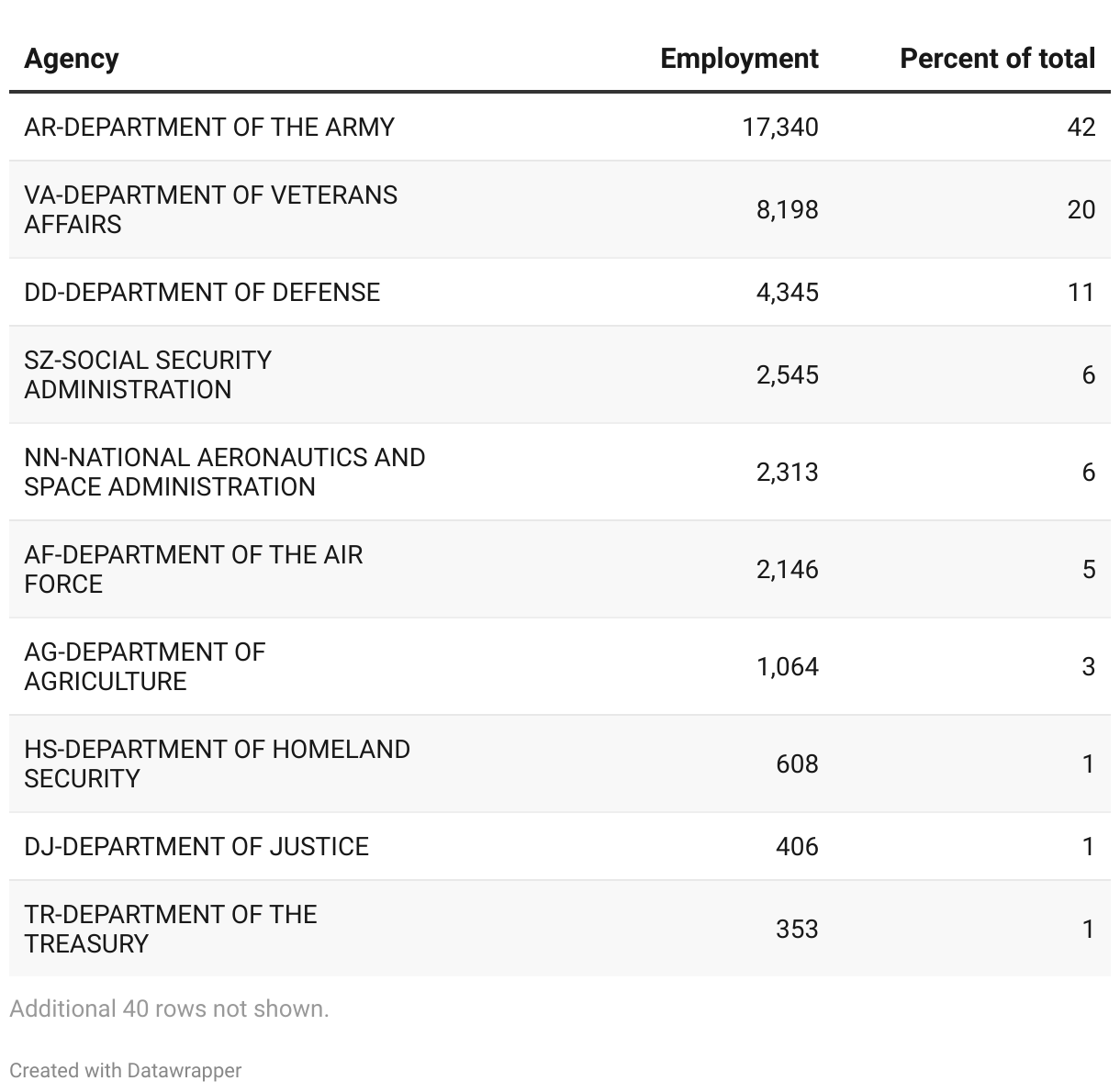Click SZ-Social Security Administration agency name
This screenshot has height=1092, width=1120.
[x=148, y=374]
